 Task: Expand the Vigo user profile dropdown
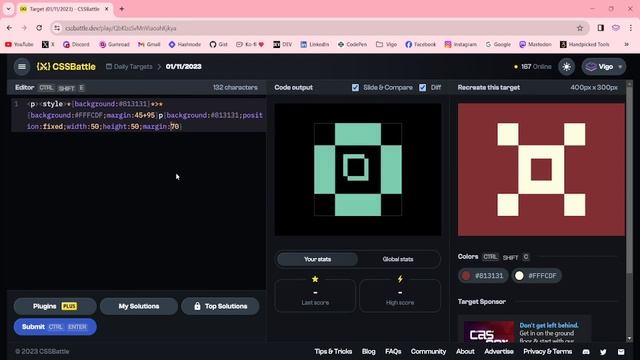(x=604, y=67)
